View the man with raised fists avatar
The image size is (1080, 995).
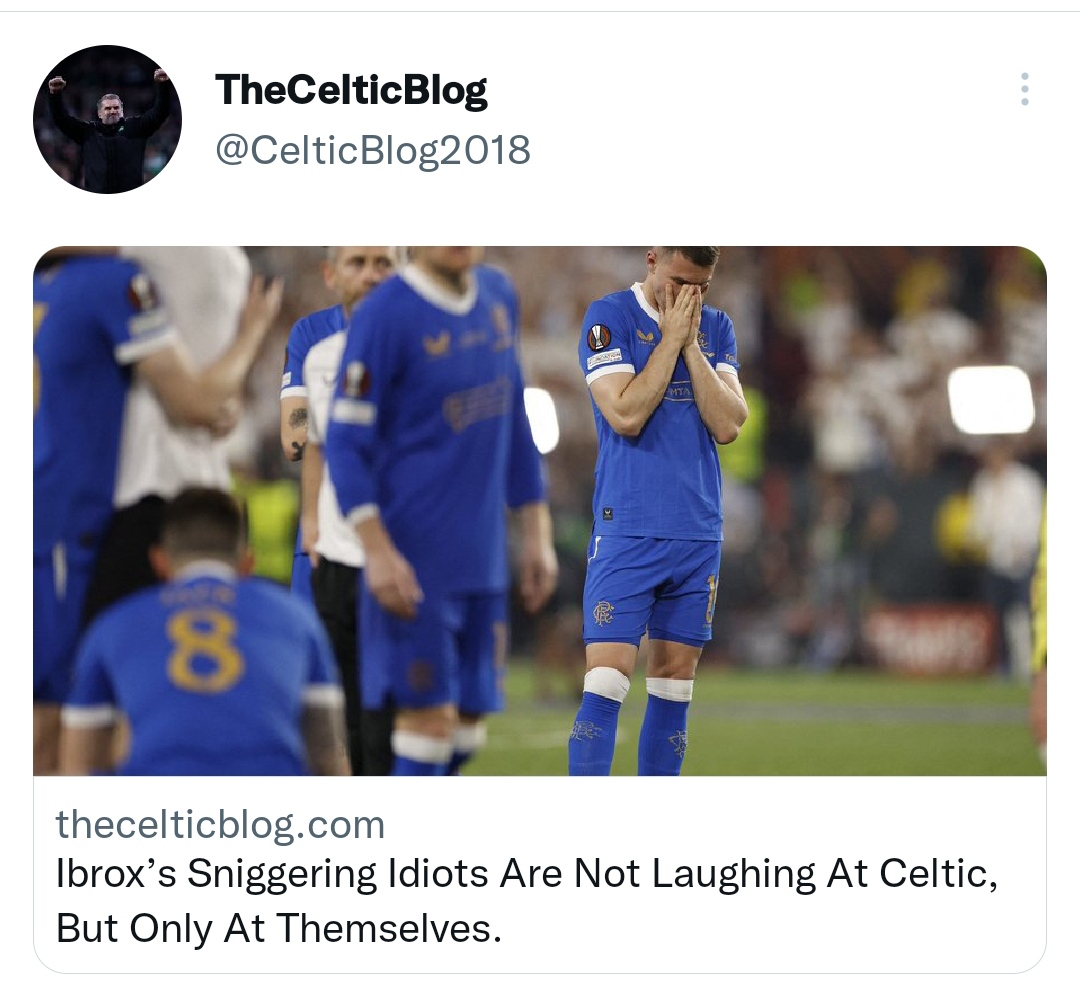pos(107,119)
